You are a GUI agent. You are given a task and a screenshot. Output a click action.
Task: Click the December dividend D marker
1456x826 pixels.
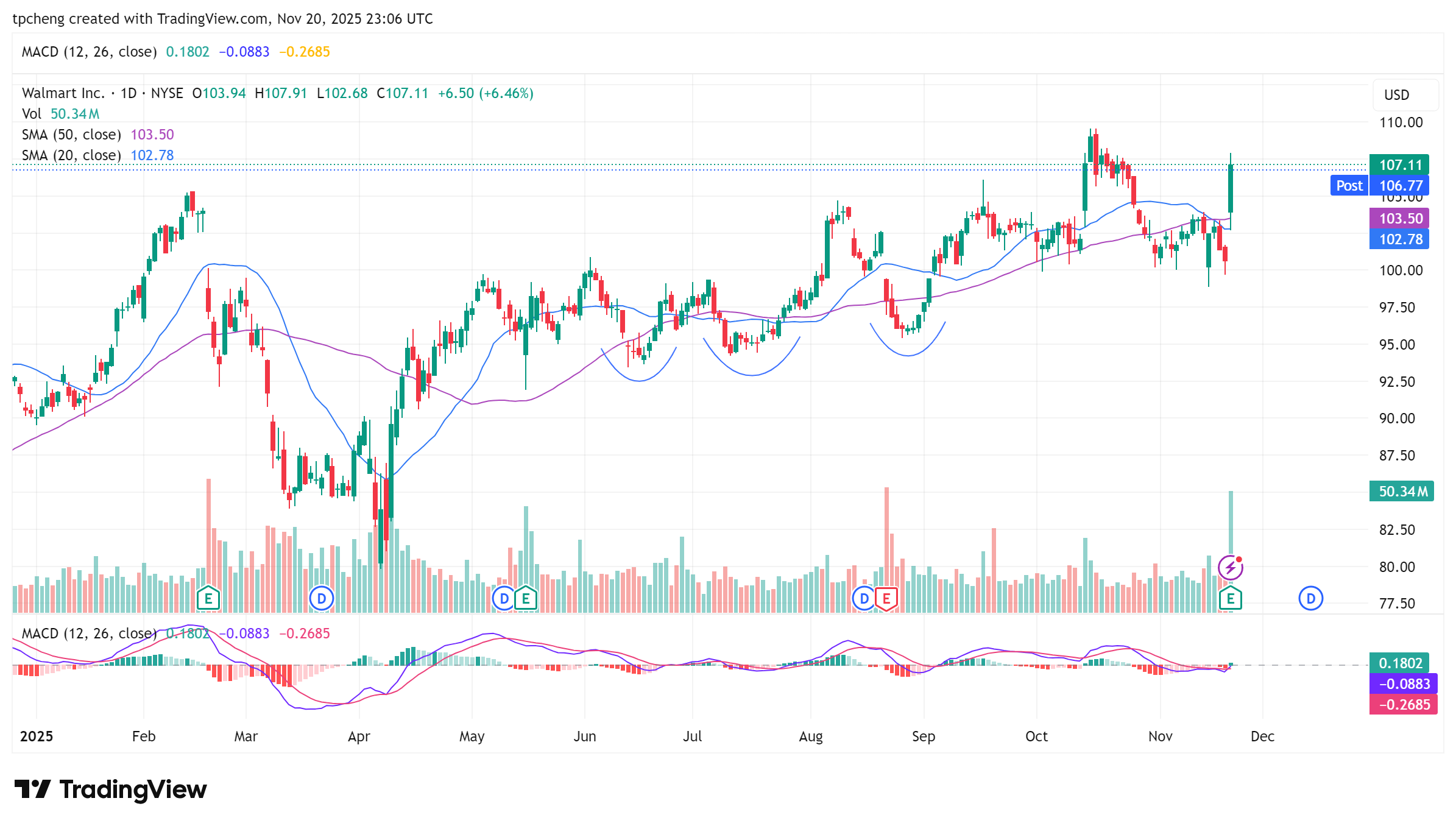pos(1310,598)
